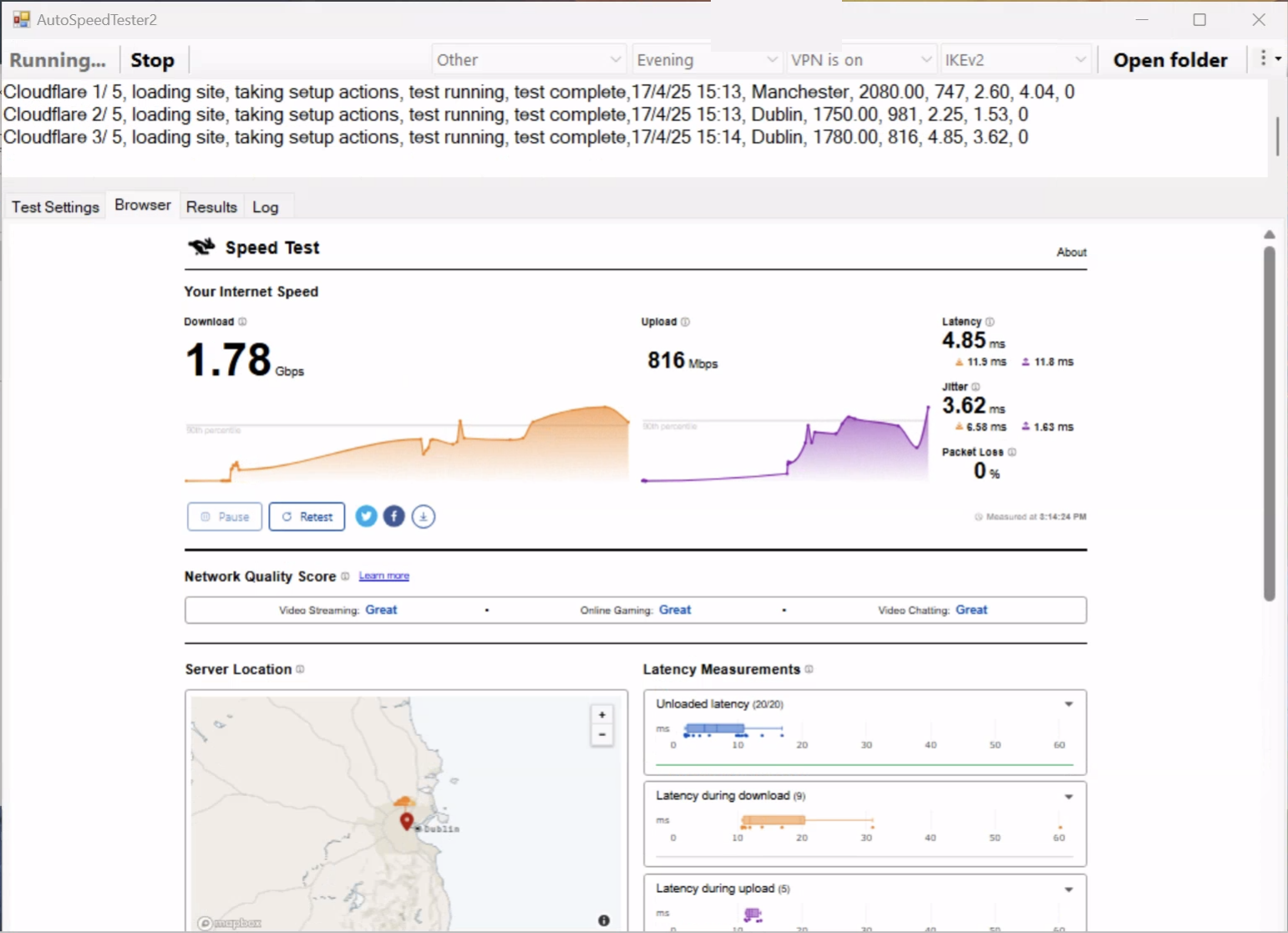This screenshot has width=1288, height=933.
Task: Click the up arrow of browser scrollbar
Action: (x=1270, y=235)
